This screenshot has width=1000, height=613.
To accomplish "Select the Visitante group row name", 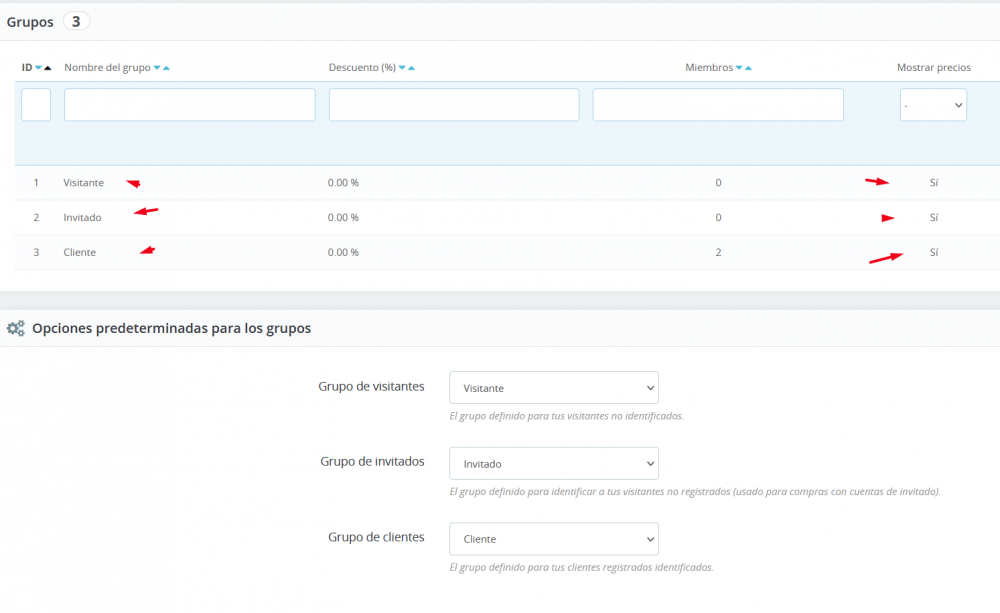I will click(84, 183).
